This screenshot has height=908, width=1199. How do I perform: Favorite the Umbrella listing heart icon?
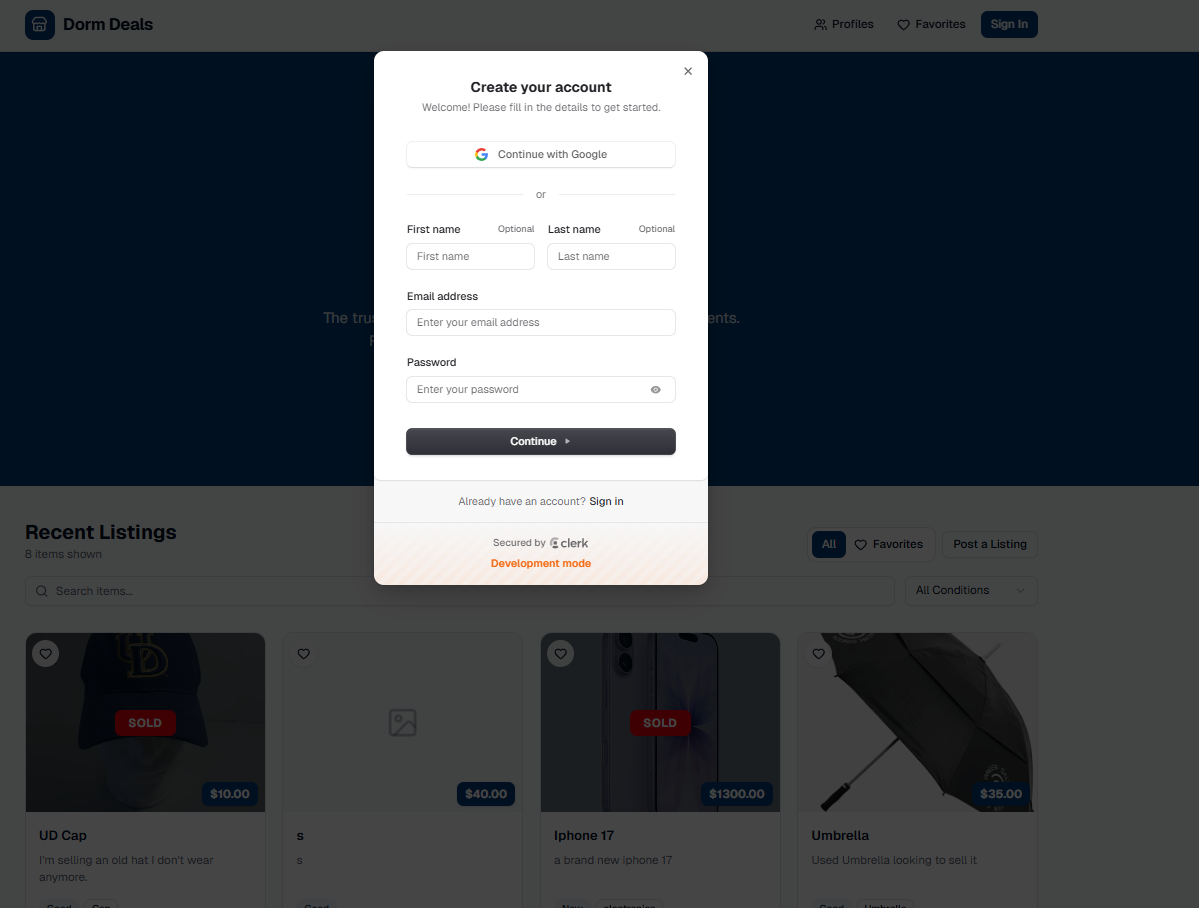pyautogui.click(x=818, y=654)
